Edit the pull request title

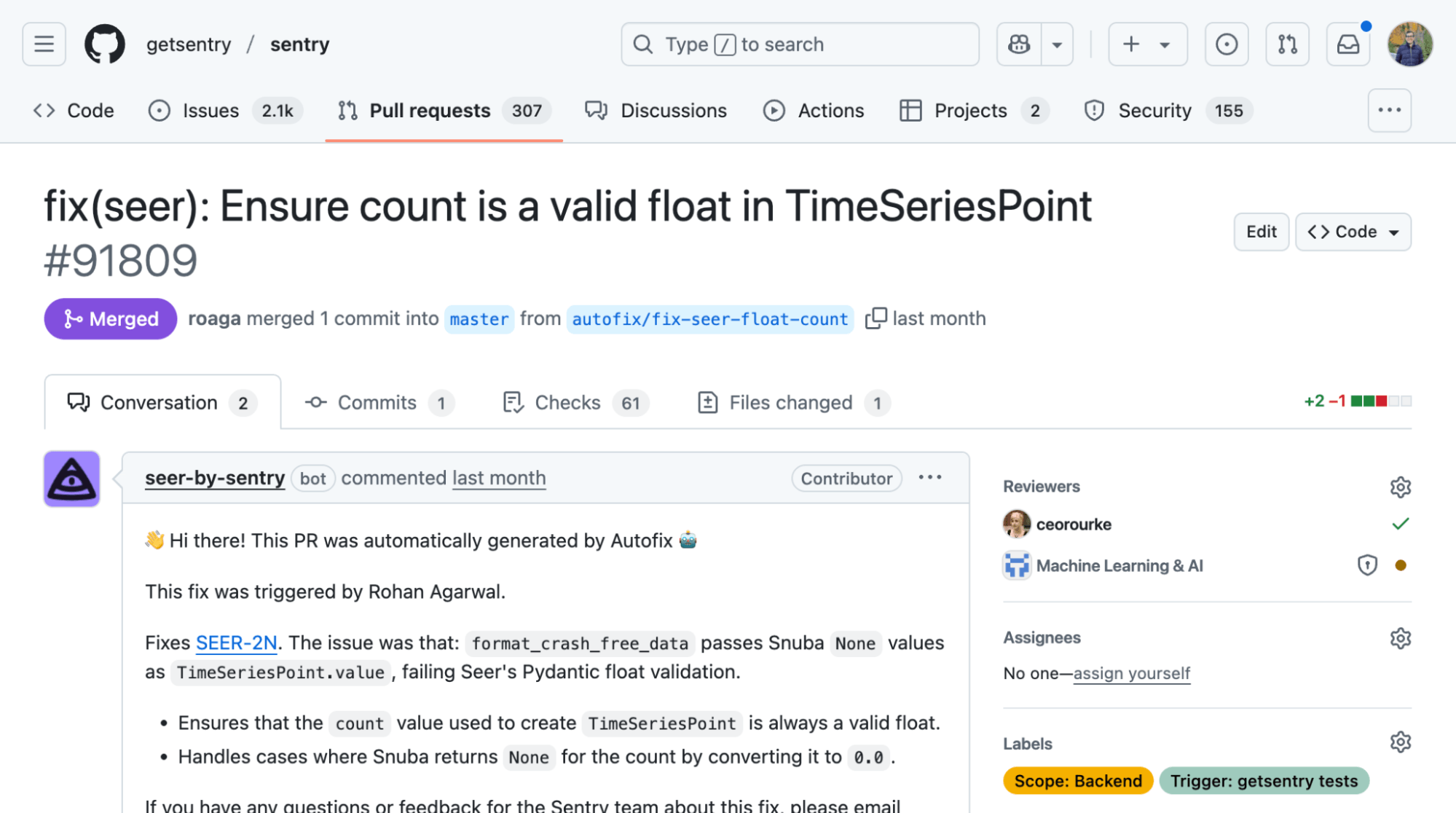1261,232
